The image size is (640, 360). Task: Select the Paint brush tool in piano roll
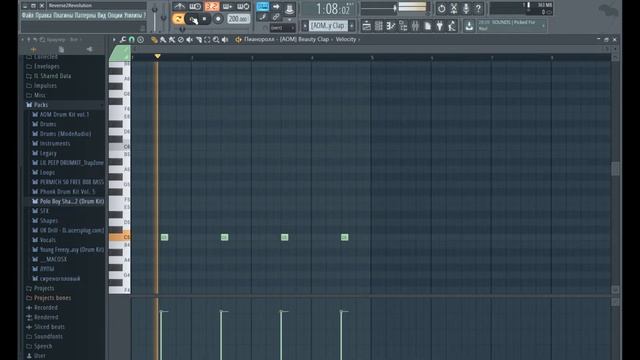163,40
